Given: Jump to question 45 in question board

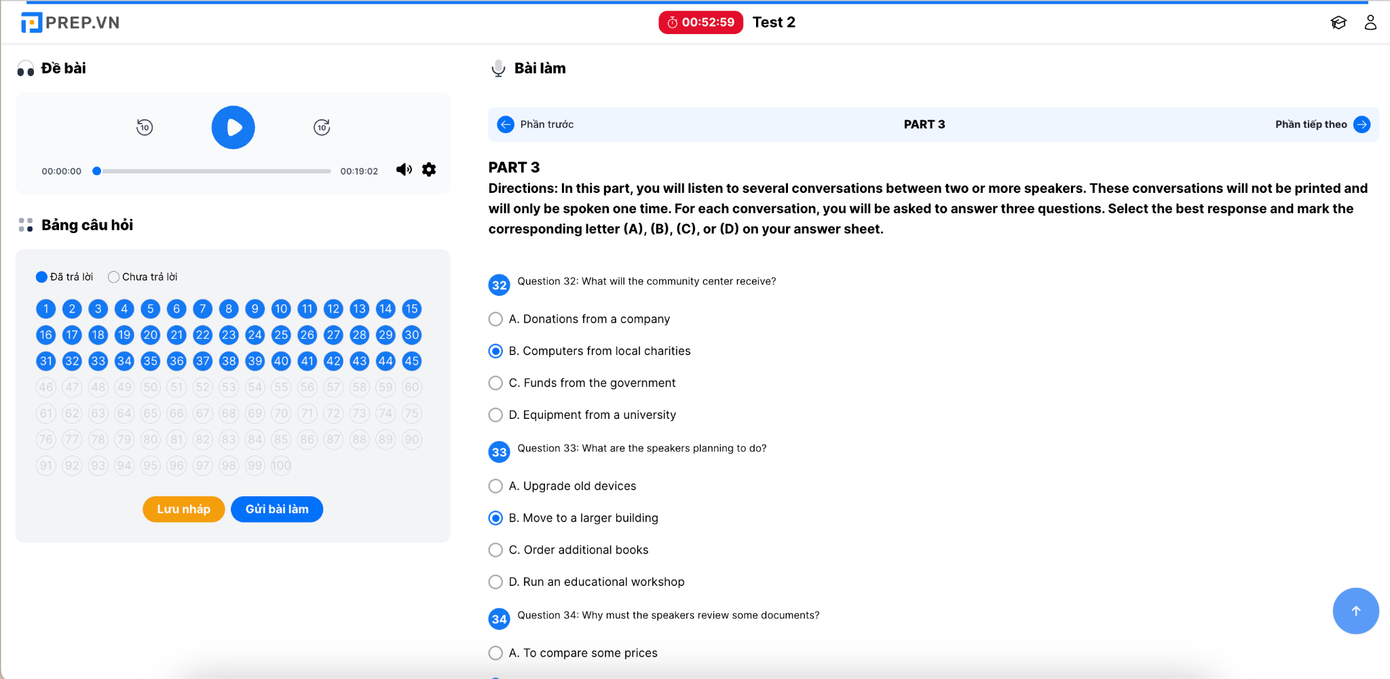Looking at the screenshot, I should pyautogui.click(x=411, y=361).
